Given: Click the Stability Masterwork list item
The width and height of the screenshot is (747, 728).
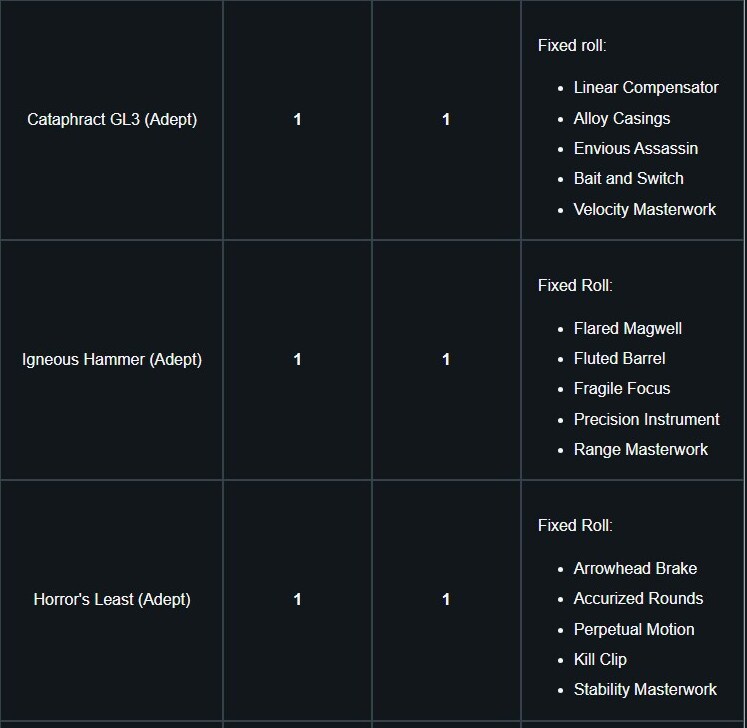Looking at the screenshot, I should [x=645, y=689].
